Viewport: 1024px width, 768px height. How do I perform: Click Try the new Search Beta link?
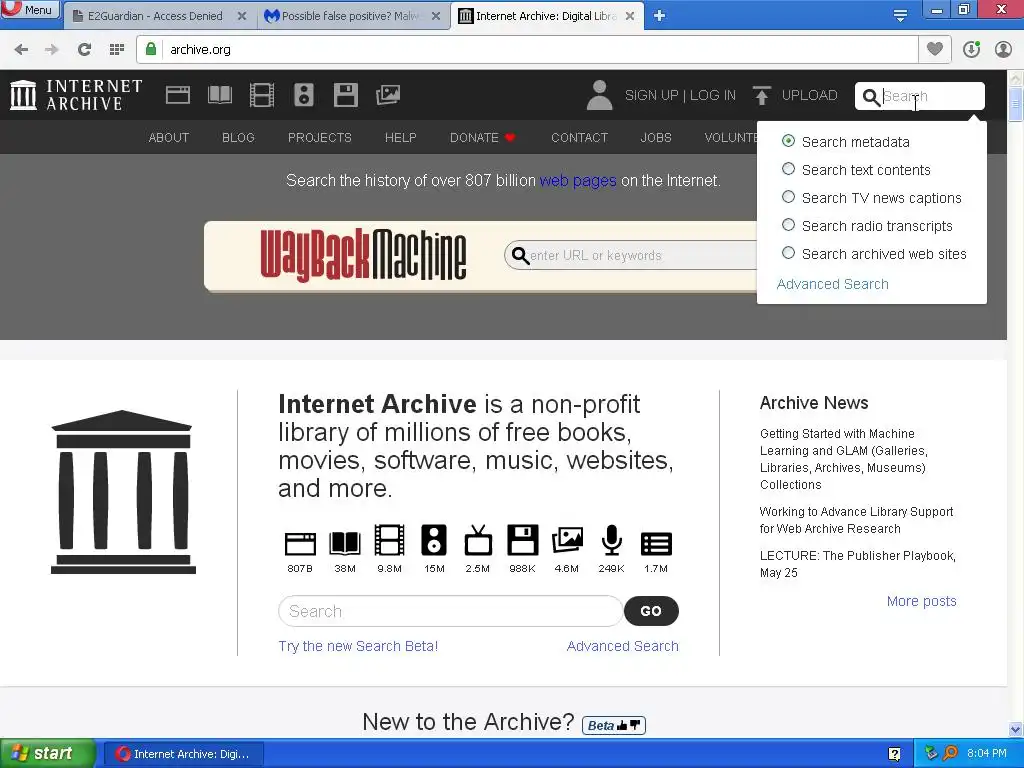[358, 646]
